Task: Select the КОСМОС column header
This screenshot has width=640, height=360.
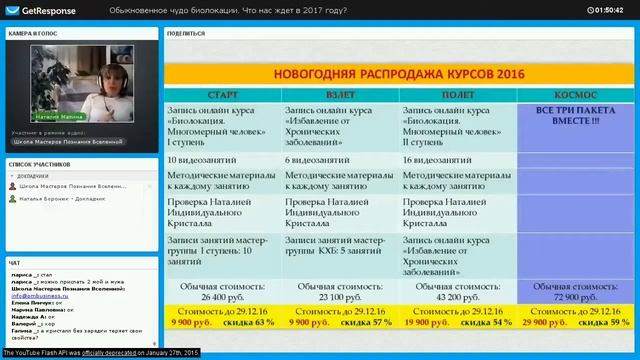Action: click(576, 95)
